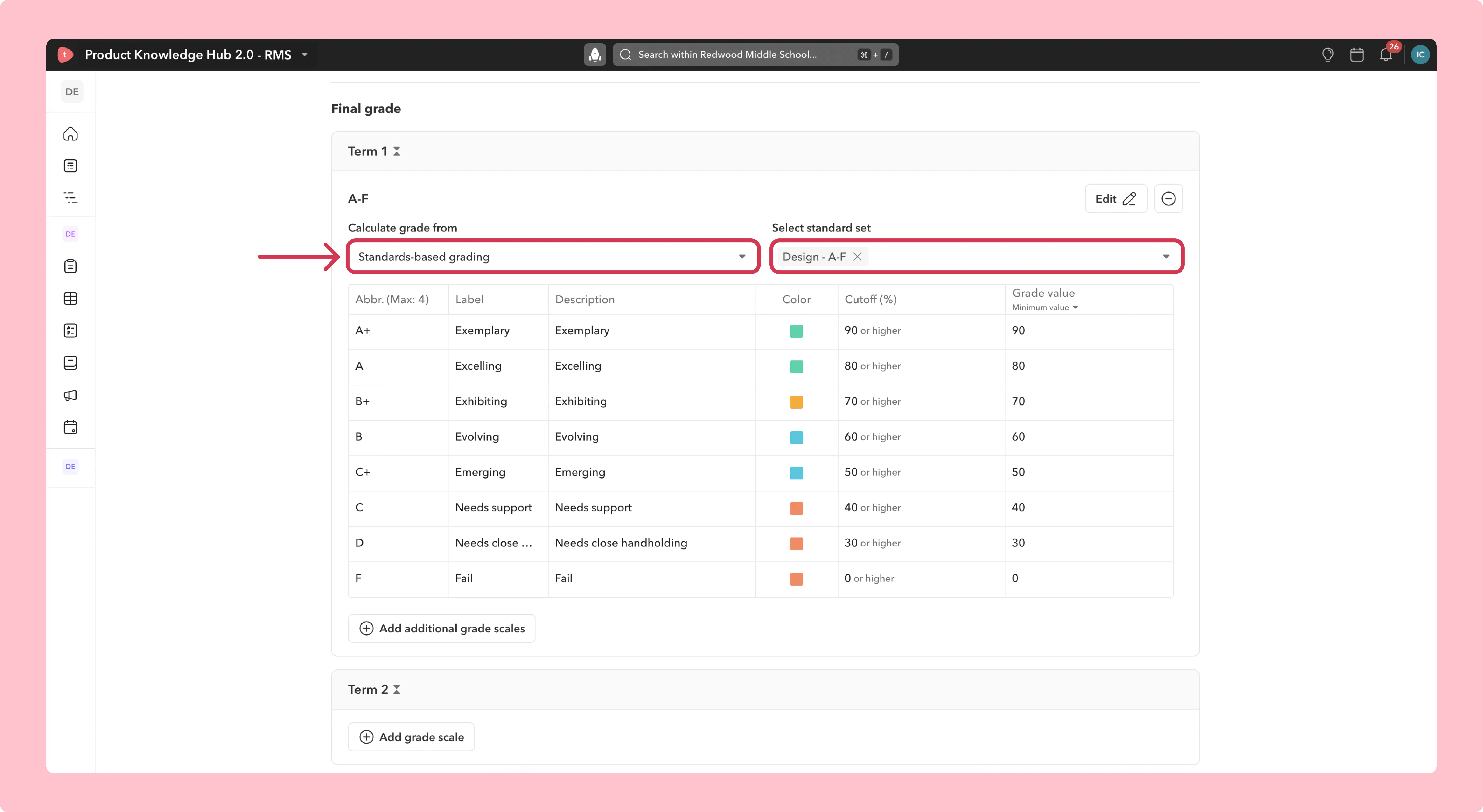This screenshot has width=1483, height=812.
Task: Open the lightbulb help icon
Action: click(x=1328, y=55)
